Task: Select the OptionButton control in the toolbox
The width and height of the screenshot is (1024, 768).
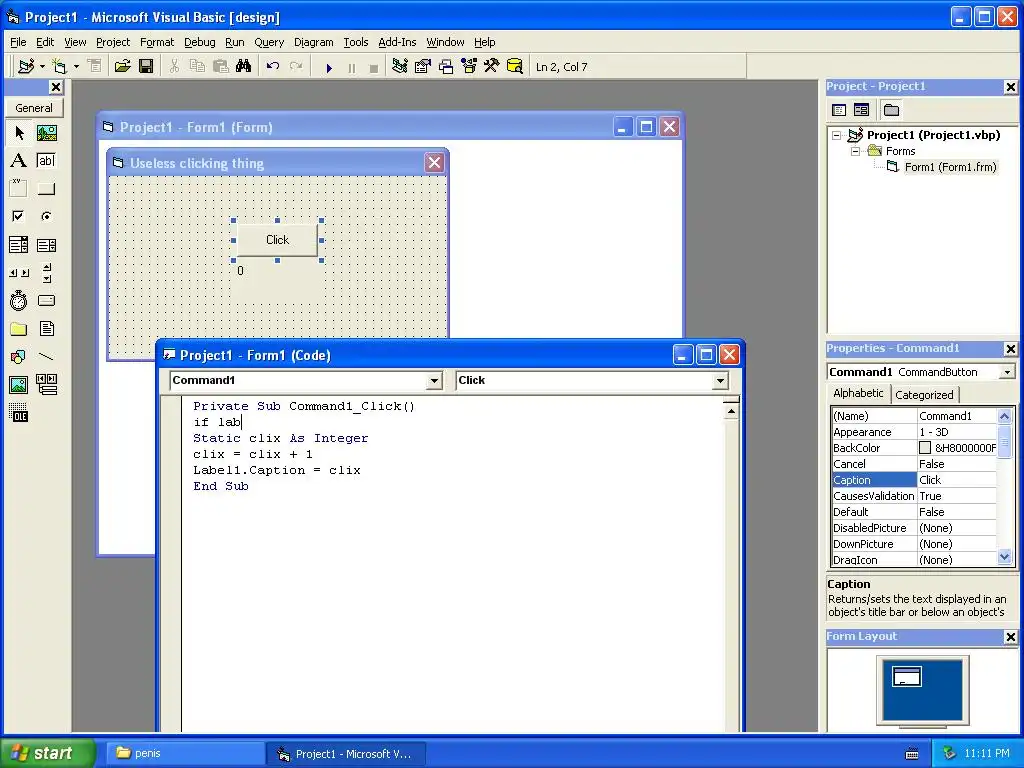Action: [46, 216]
